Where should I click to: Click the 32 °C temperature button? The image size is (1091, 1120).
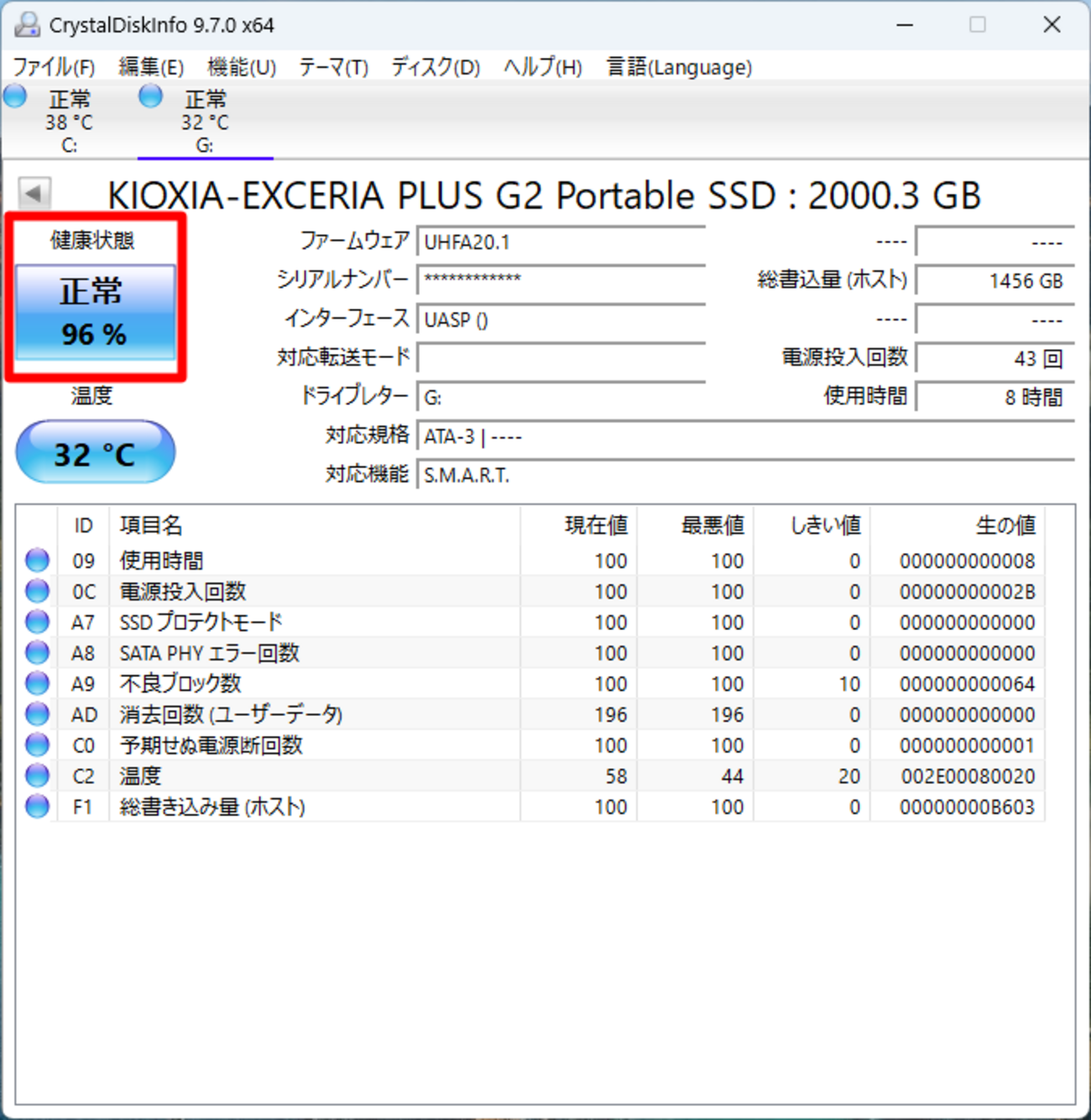pyautogui.click(x=96, y=453)
